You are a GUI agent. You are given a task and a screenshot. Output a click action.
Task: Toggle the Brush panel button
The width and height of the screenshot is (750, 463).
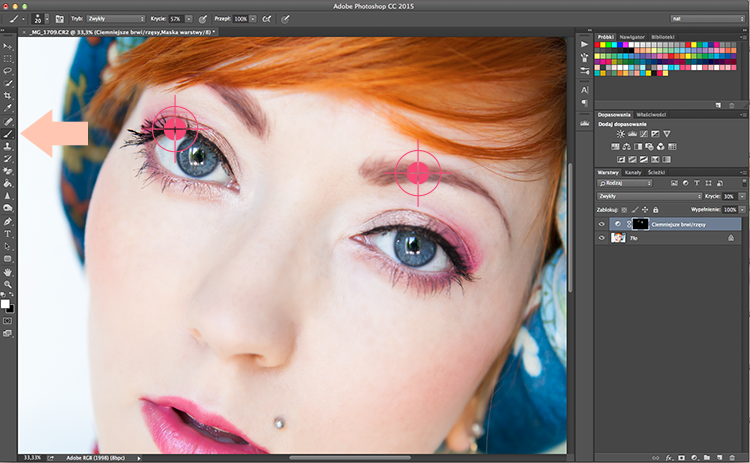59,19
